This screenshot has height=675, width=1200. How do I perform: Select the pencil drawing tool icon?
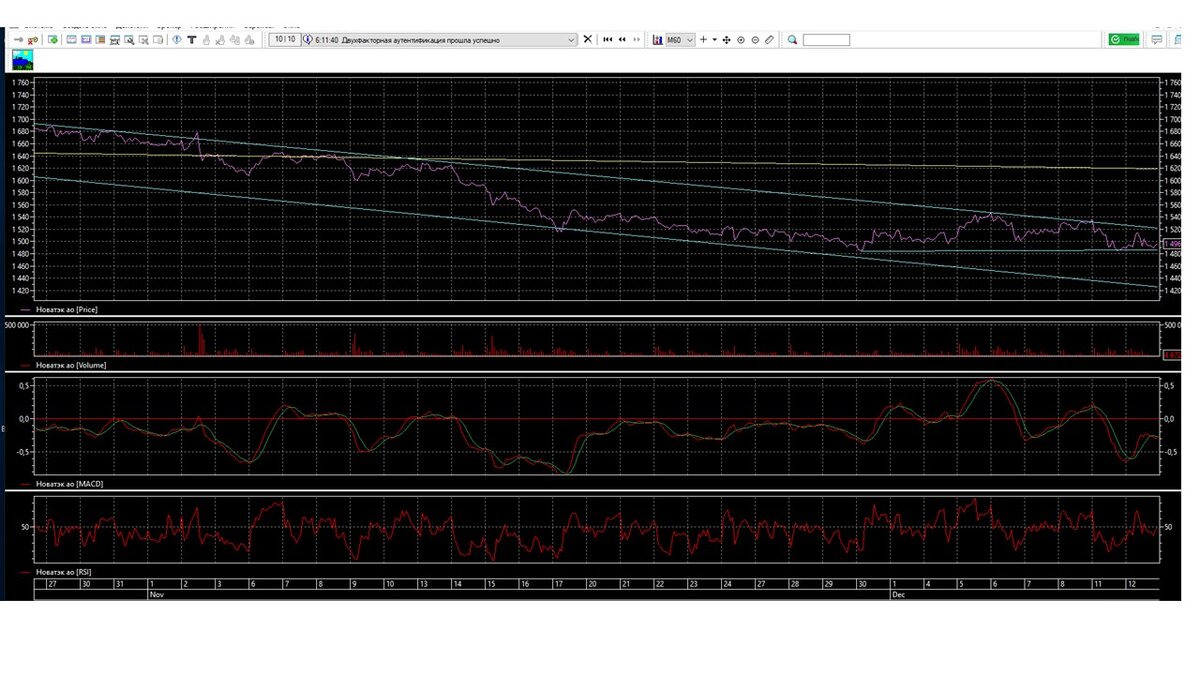coord(769,40)
